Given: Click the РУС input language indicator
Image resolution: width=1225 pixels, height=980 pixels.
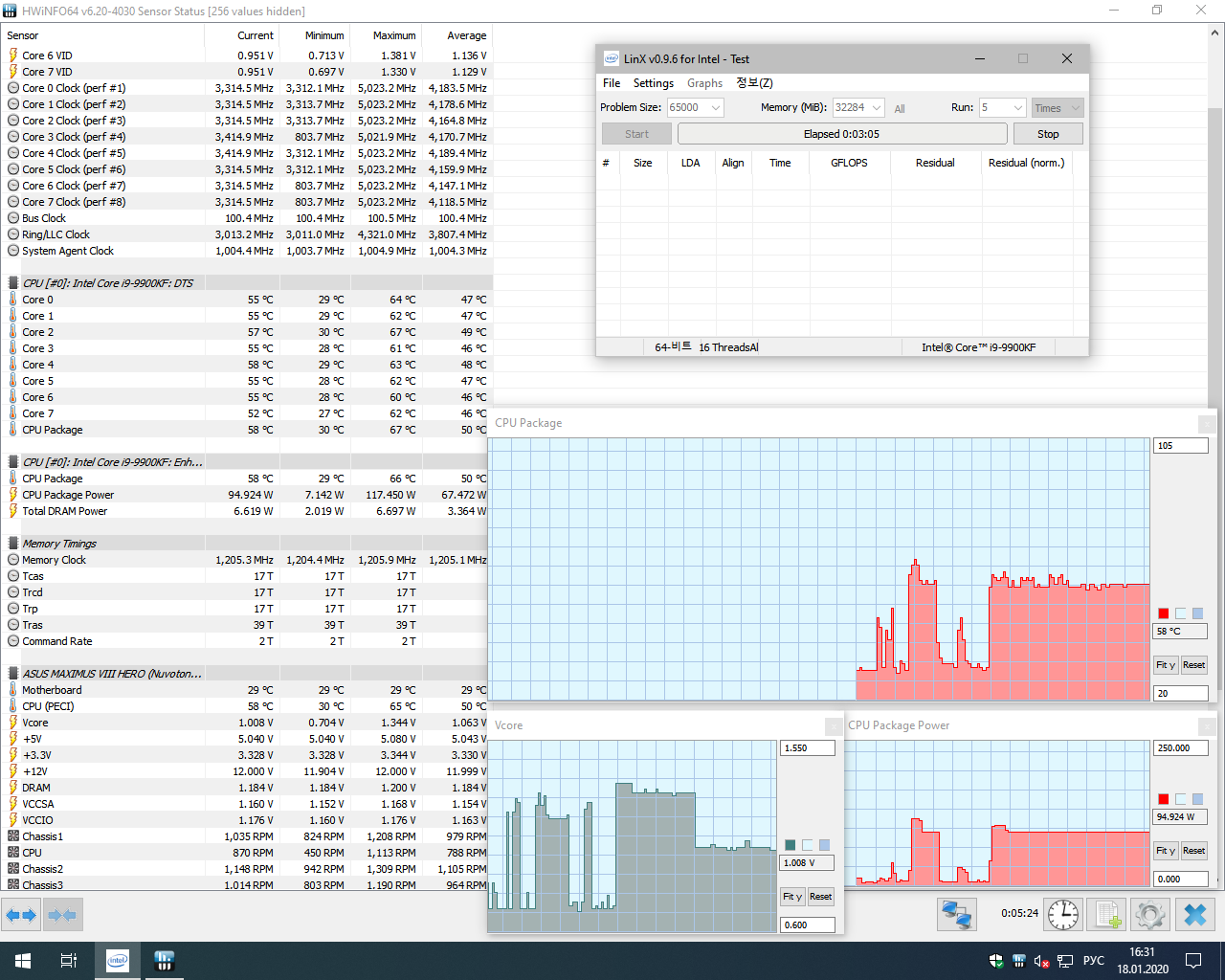Looking at the screenshot, I should (x=1094, y=961).
